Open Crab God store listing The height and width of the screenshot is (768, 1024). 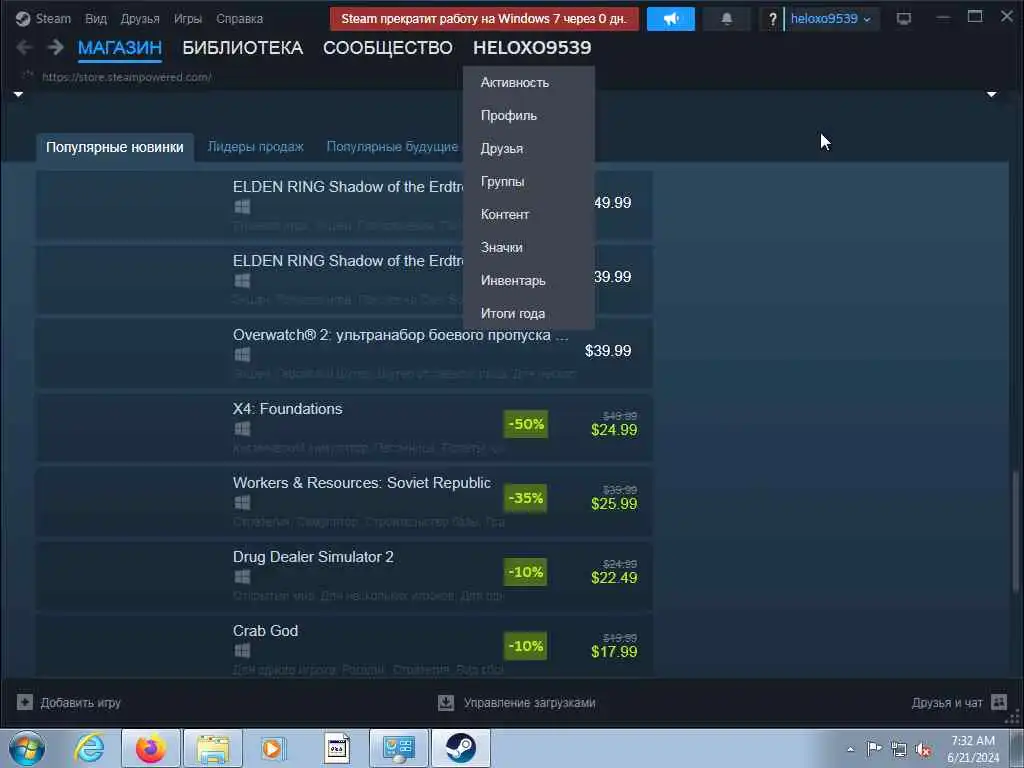[344, 647]
